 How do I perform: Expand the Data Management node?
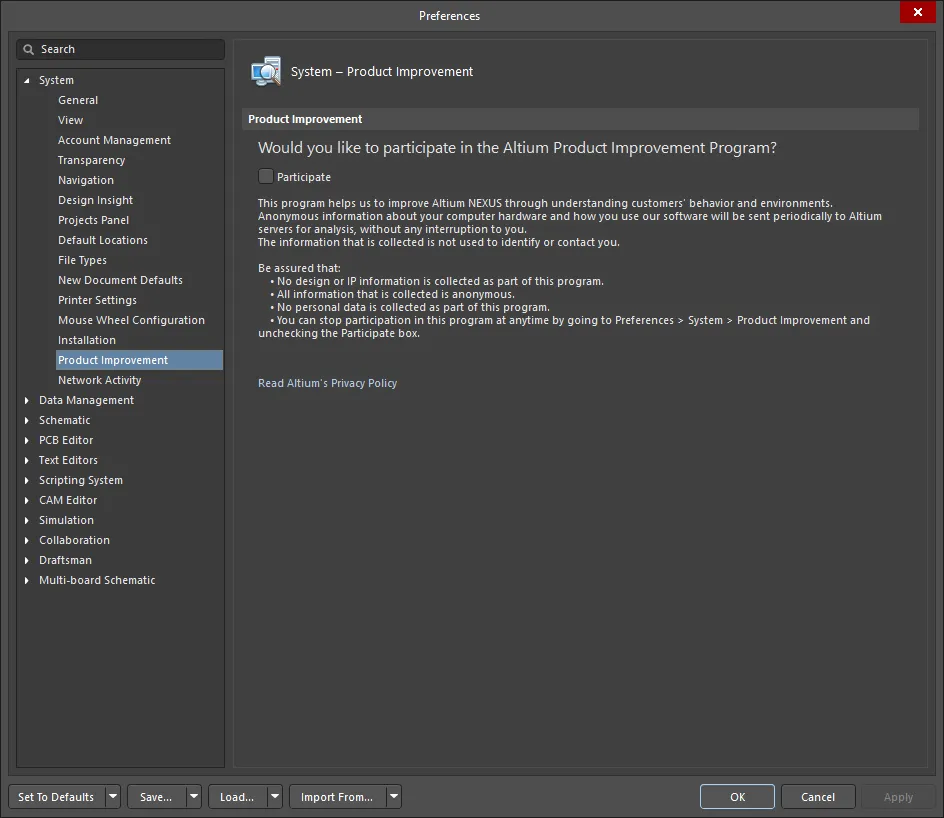(26, 400)
